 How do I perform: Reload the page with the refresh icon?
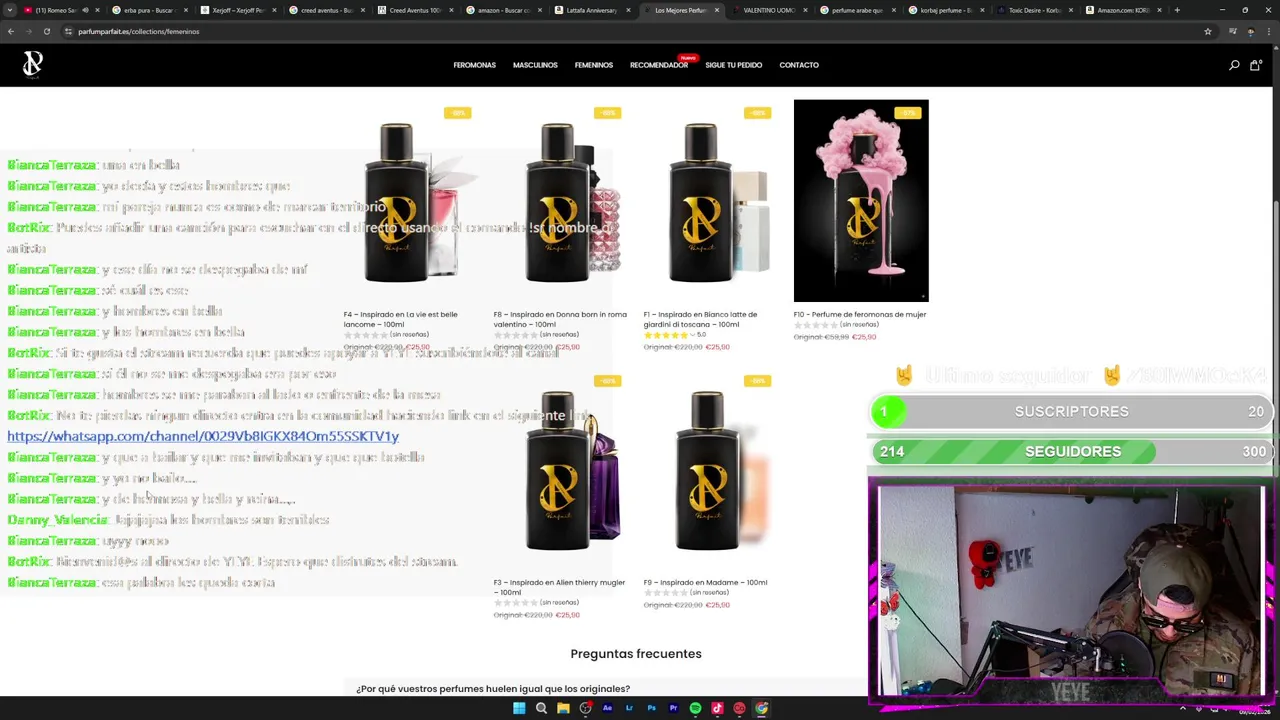46,31
